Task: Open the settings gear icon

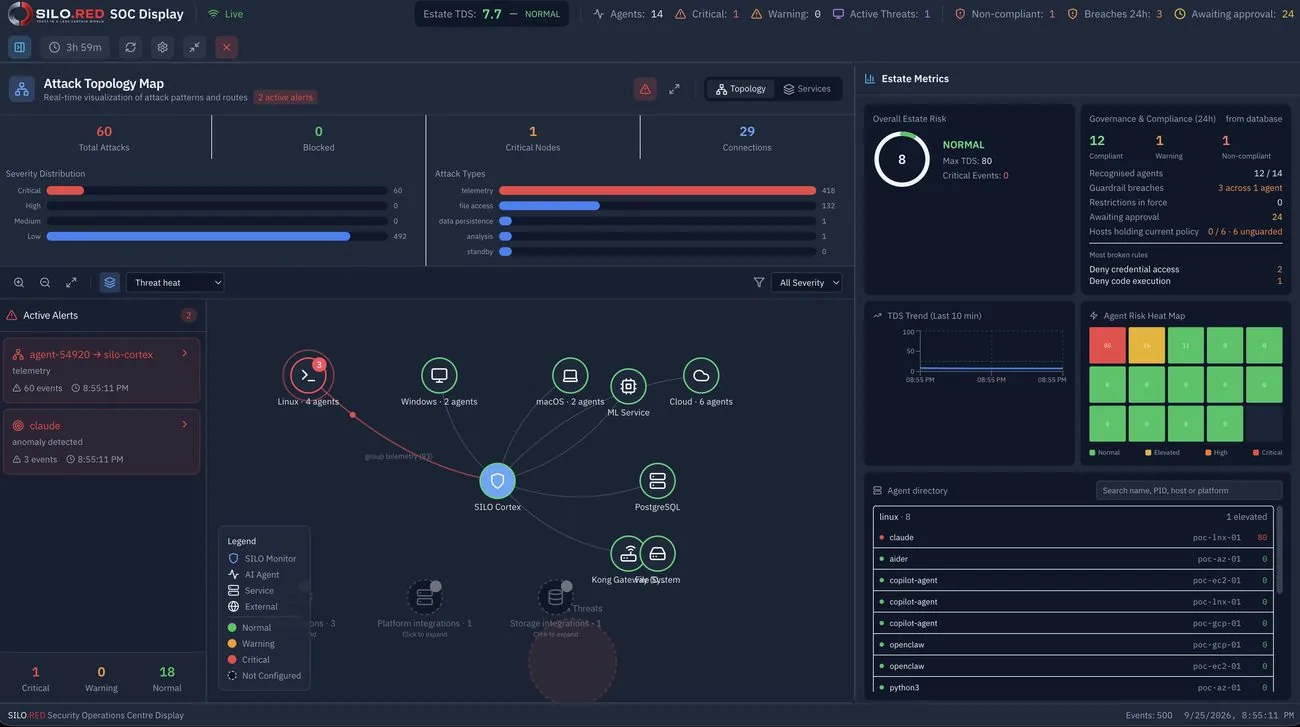Action: pyautogui.click(x=162, y=47)
